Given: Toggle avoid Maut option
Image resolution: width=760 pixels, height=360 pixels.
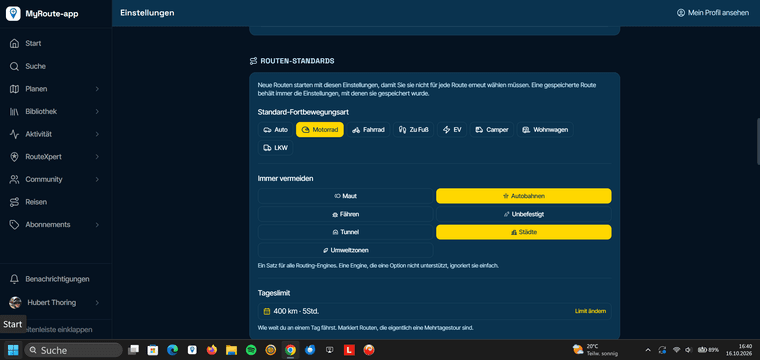Looking at the screenshot, I should (x=346, y=196).
